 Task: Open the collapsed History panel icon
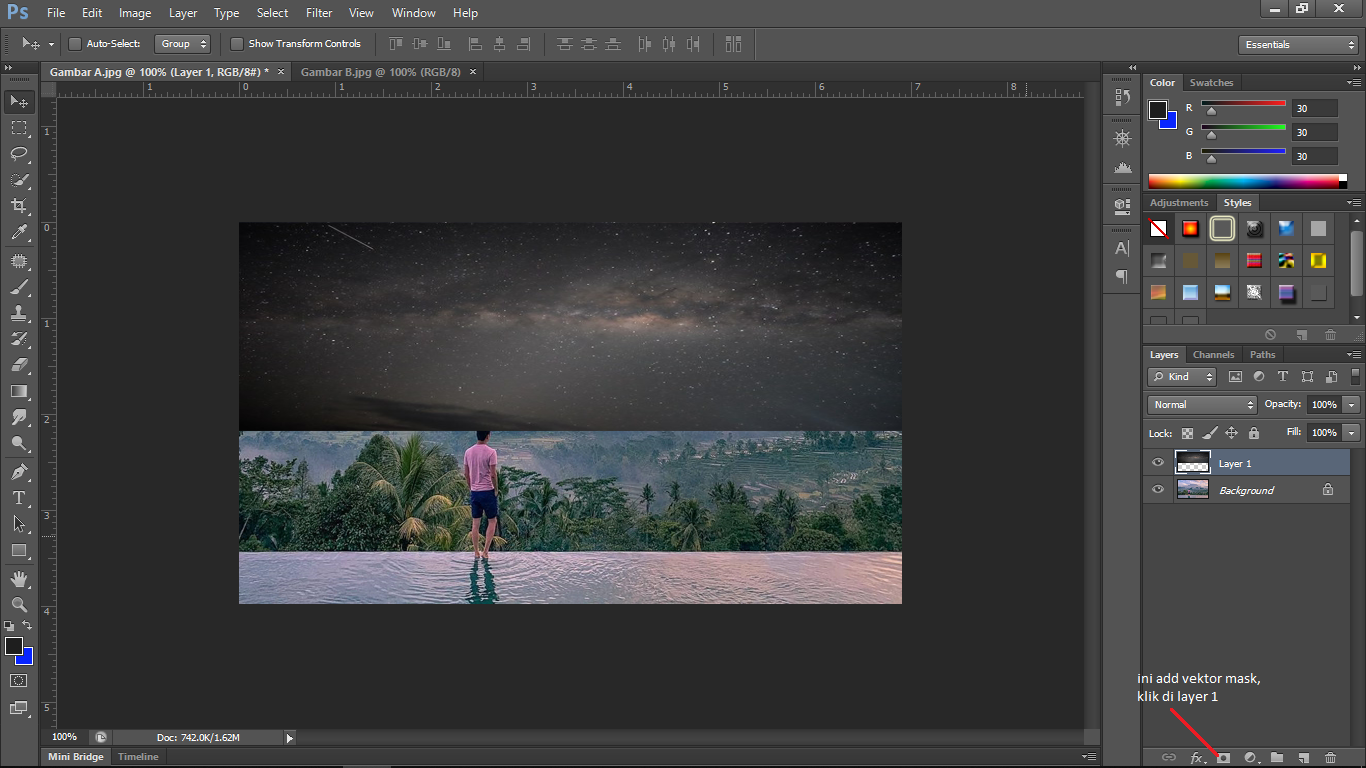click(x=1122, y=98)
